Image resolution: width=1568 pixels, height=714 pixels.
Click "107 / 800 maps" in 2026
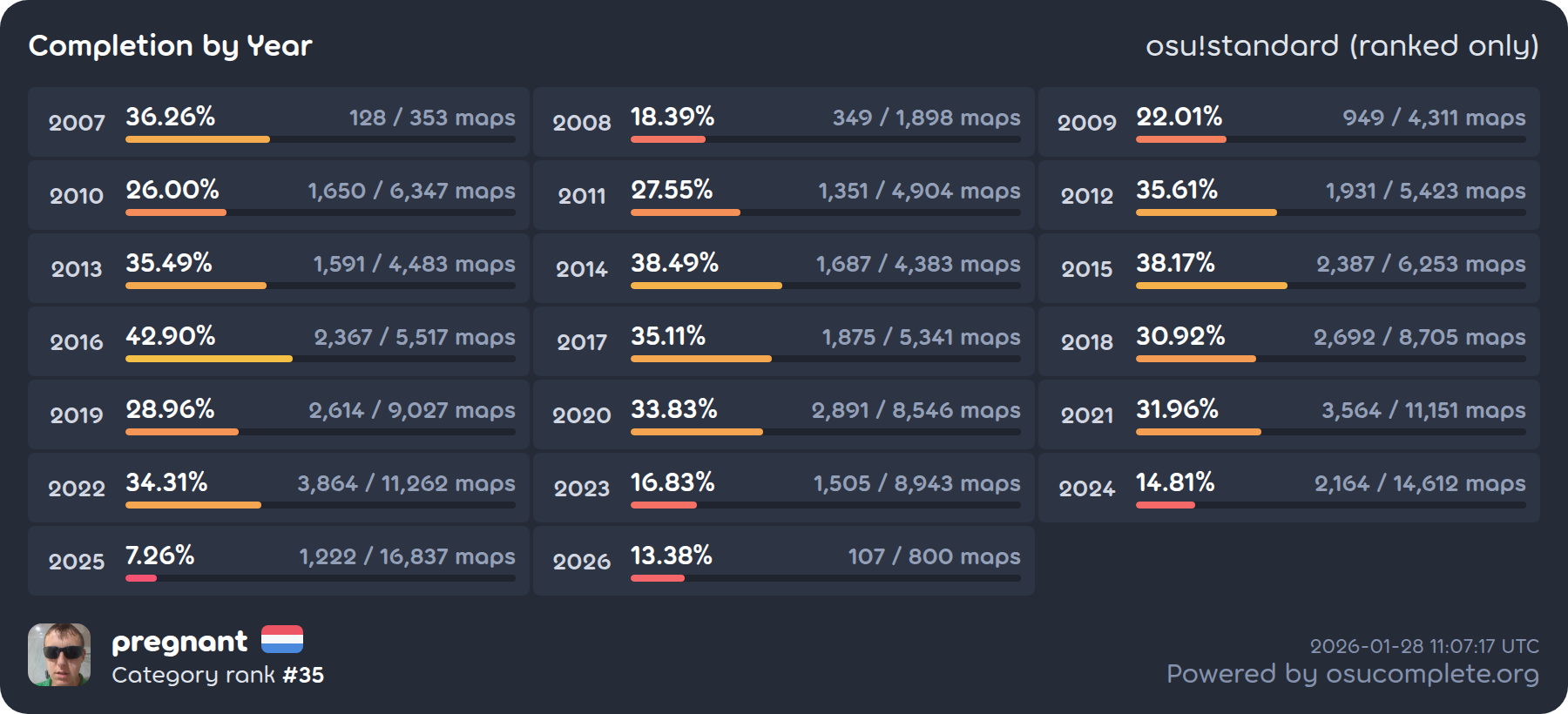click(x=934, y=556)
